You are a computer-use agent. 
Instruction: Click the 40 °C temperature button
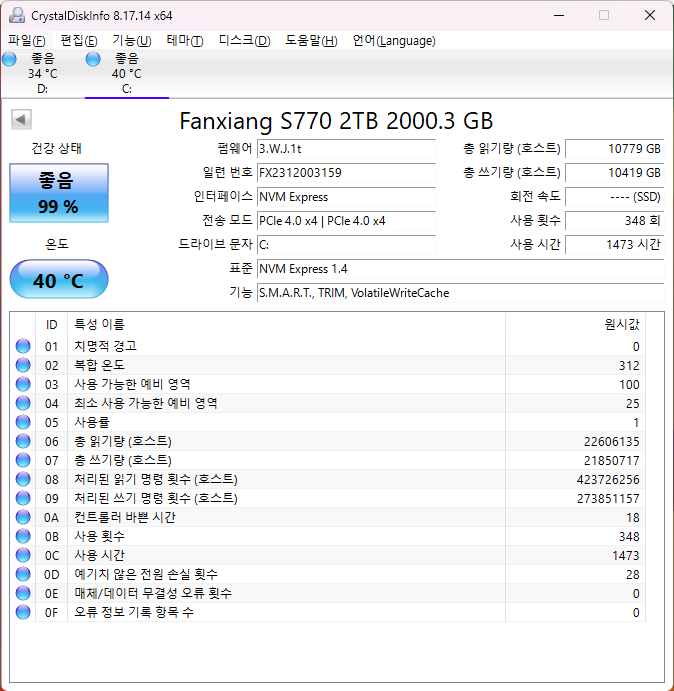(x=59, y=280)
